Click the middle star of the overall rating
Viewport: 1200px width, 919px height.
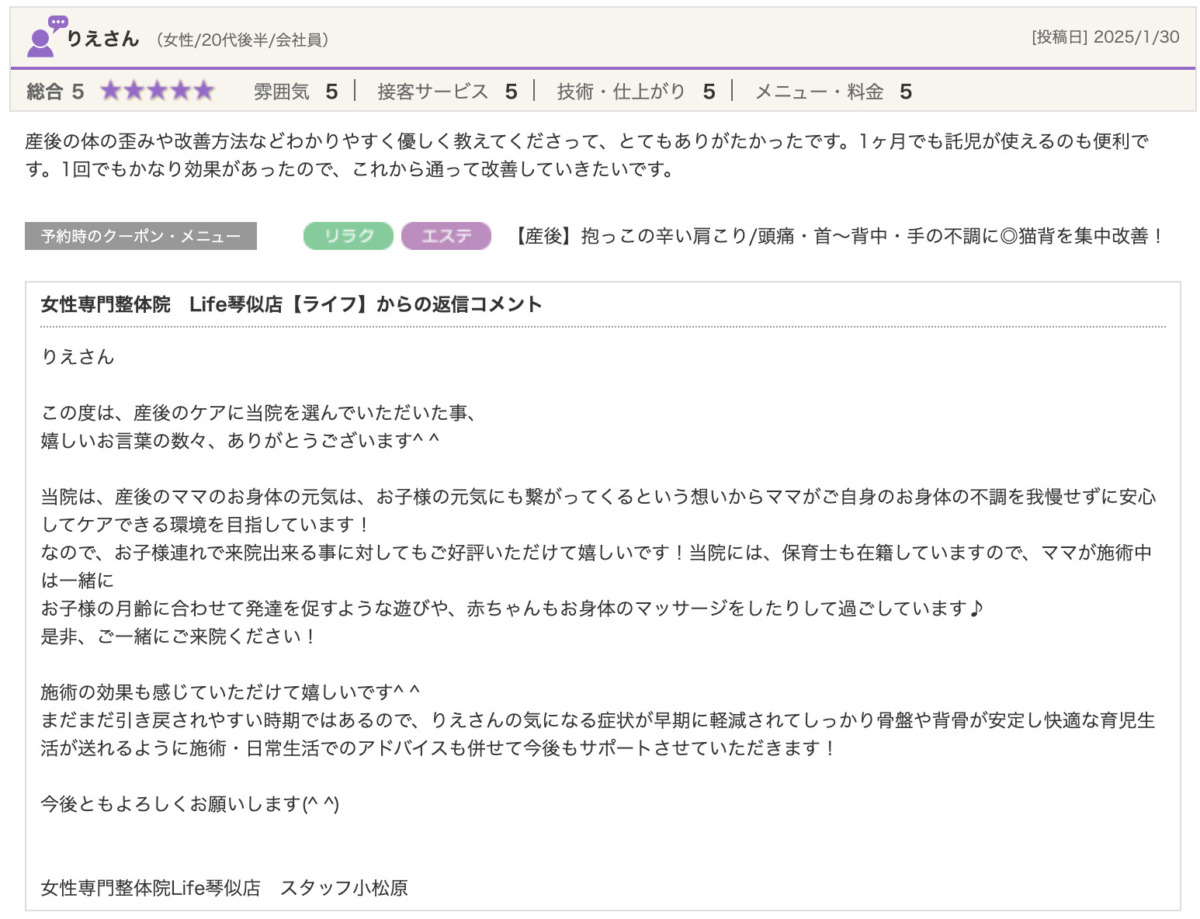point(158,92)
